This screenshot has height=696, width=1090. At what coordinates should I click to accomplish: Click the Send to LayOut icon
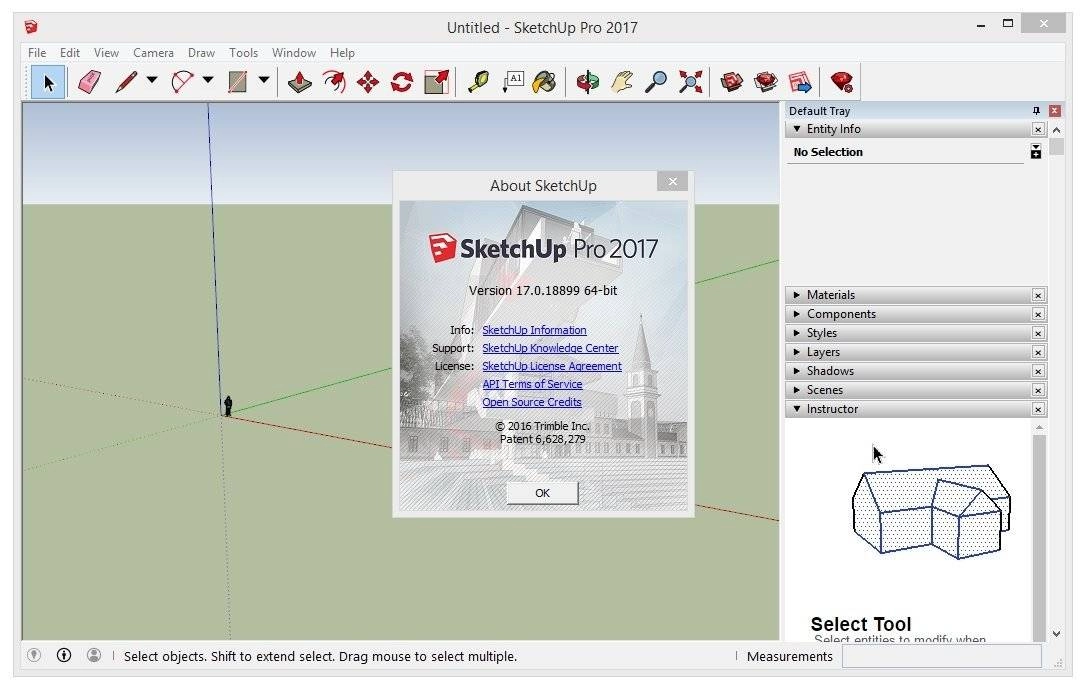[x=800, y=83]
